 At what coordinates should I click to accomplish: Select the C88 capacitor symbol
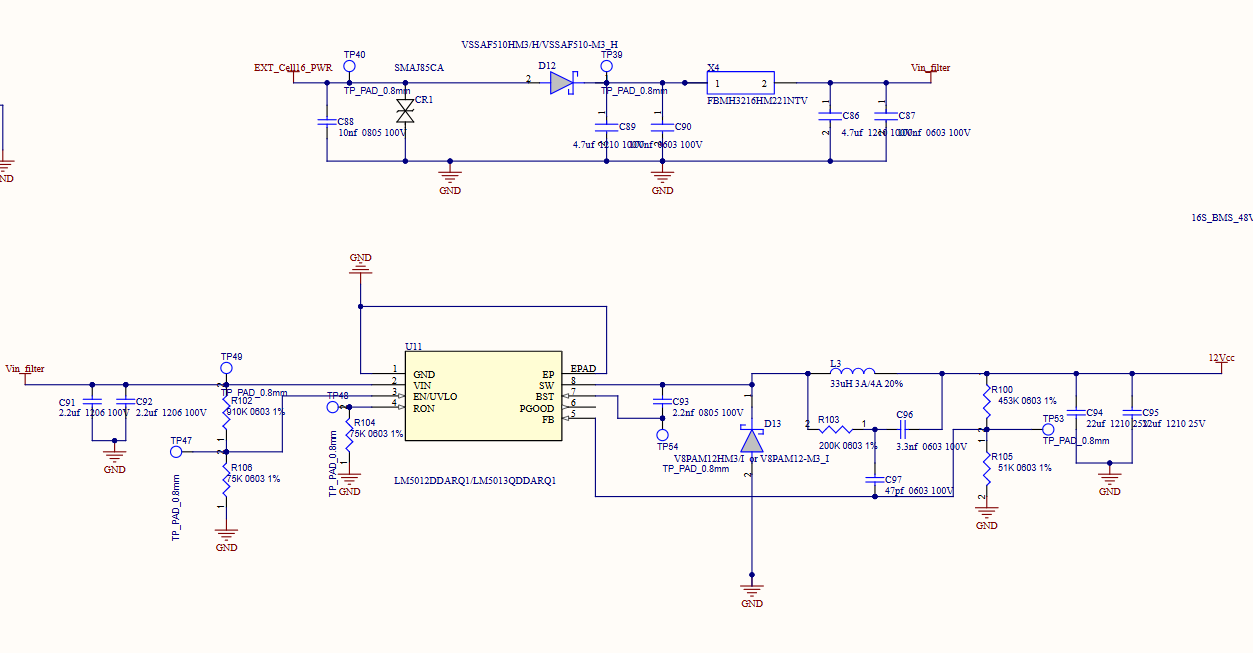click(x=327, y=121)
